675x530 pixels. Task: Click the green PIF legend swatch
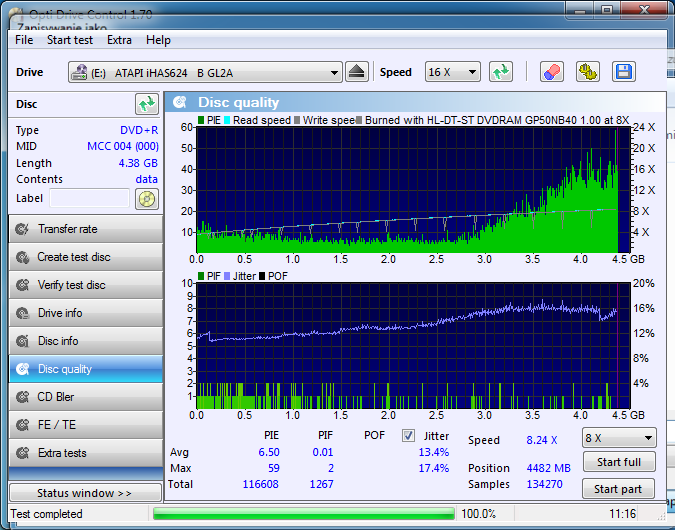coord(201,276)
